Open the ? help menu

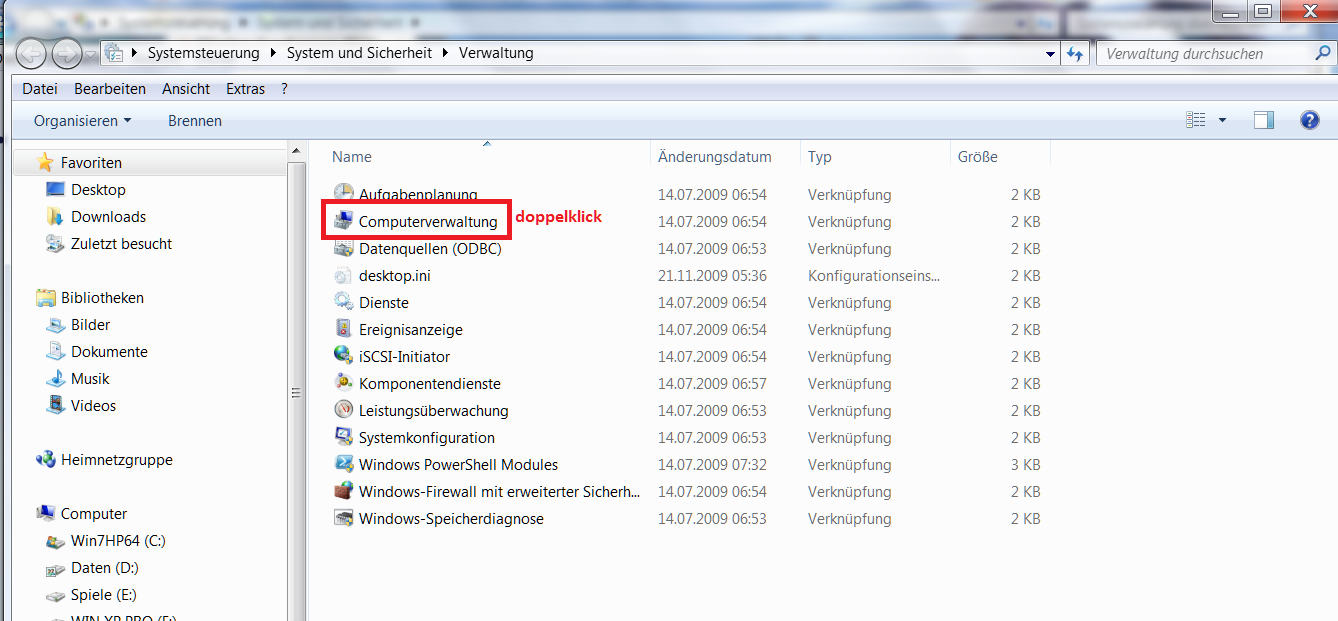285,88
